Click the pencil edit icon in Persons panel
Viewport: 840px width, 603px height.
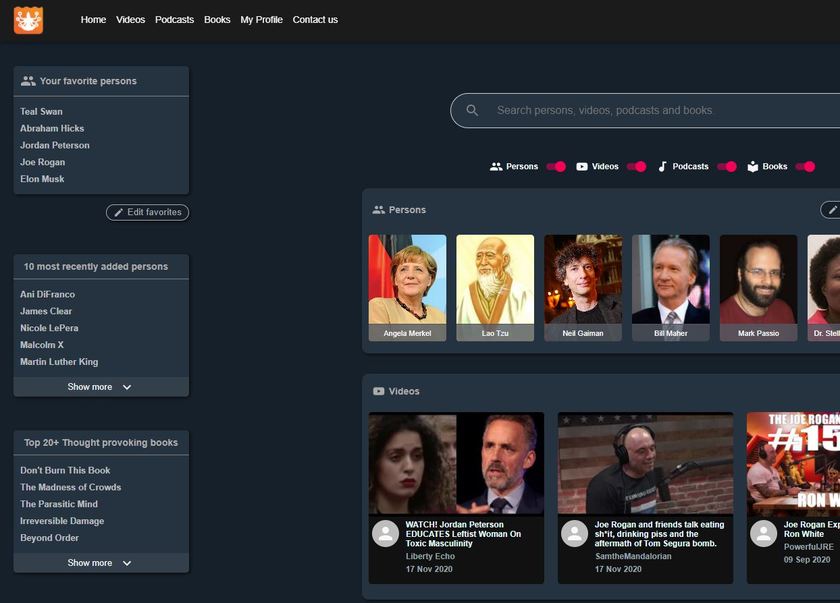(x=832, y=210)
